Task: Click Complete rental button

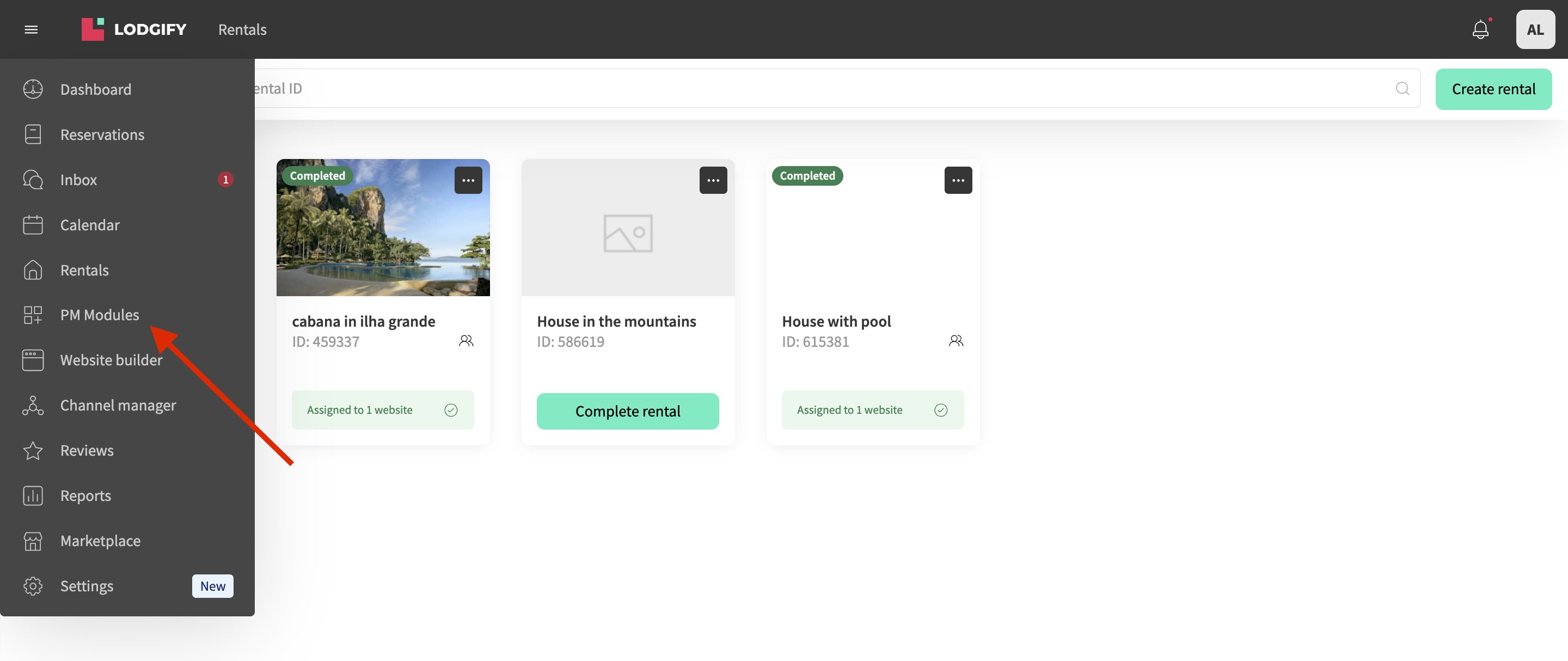Action: 628,411
